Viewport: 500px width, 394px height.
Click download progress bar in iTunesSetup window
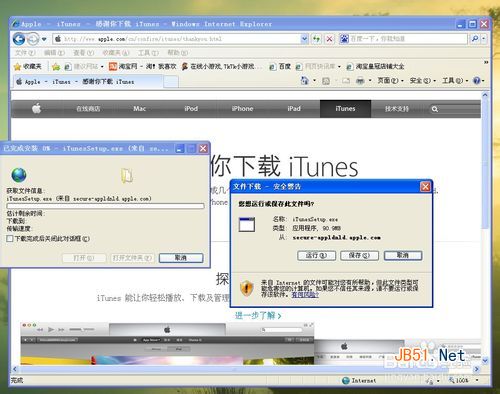click(105, 206)
